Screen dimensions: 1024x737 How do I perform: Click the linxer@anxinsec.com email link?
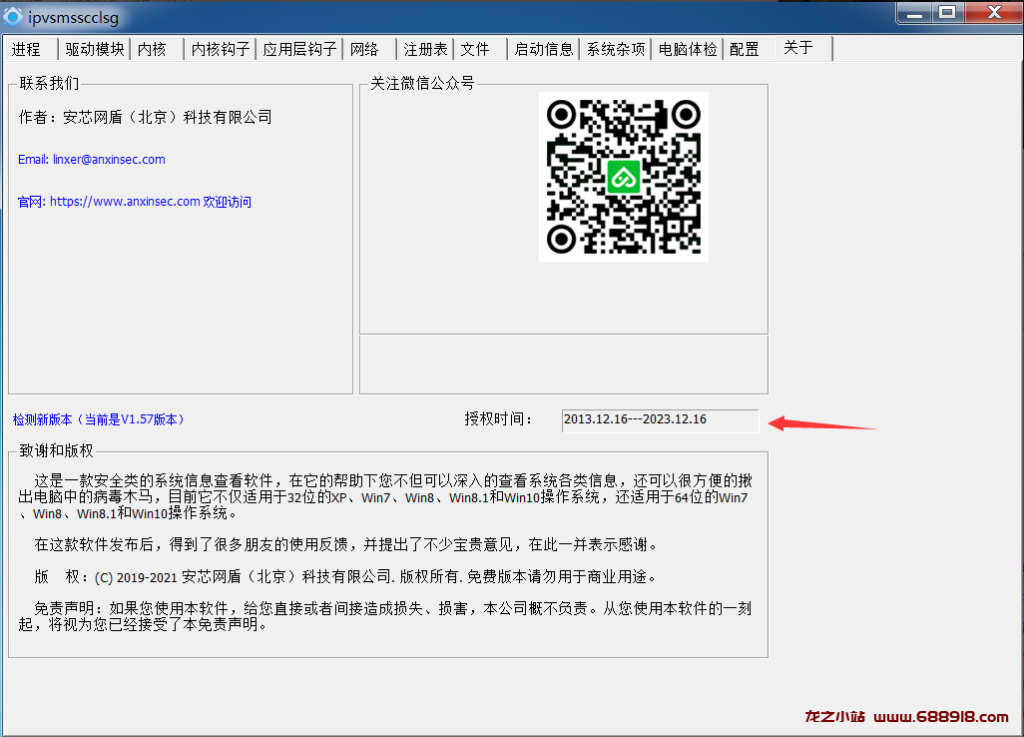click(91, 159)
